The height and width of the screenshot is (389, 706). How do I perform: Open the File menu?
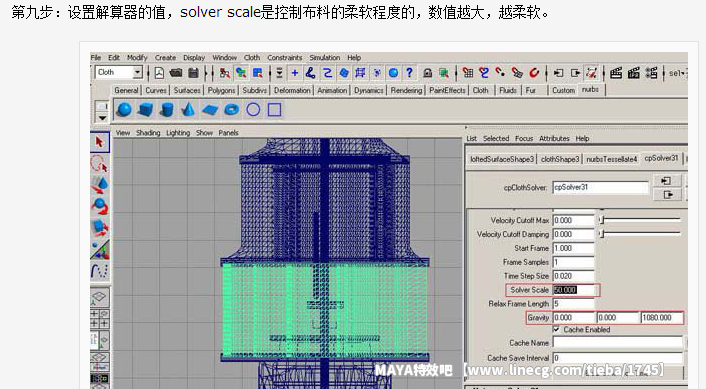(95, 58)
